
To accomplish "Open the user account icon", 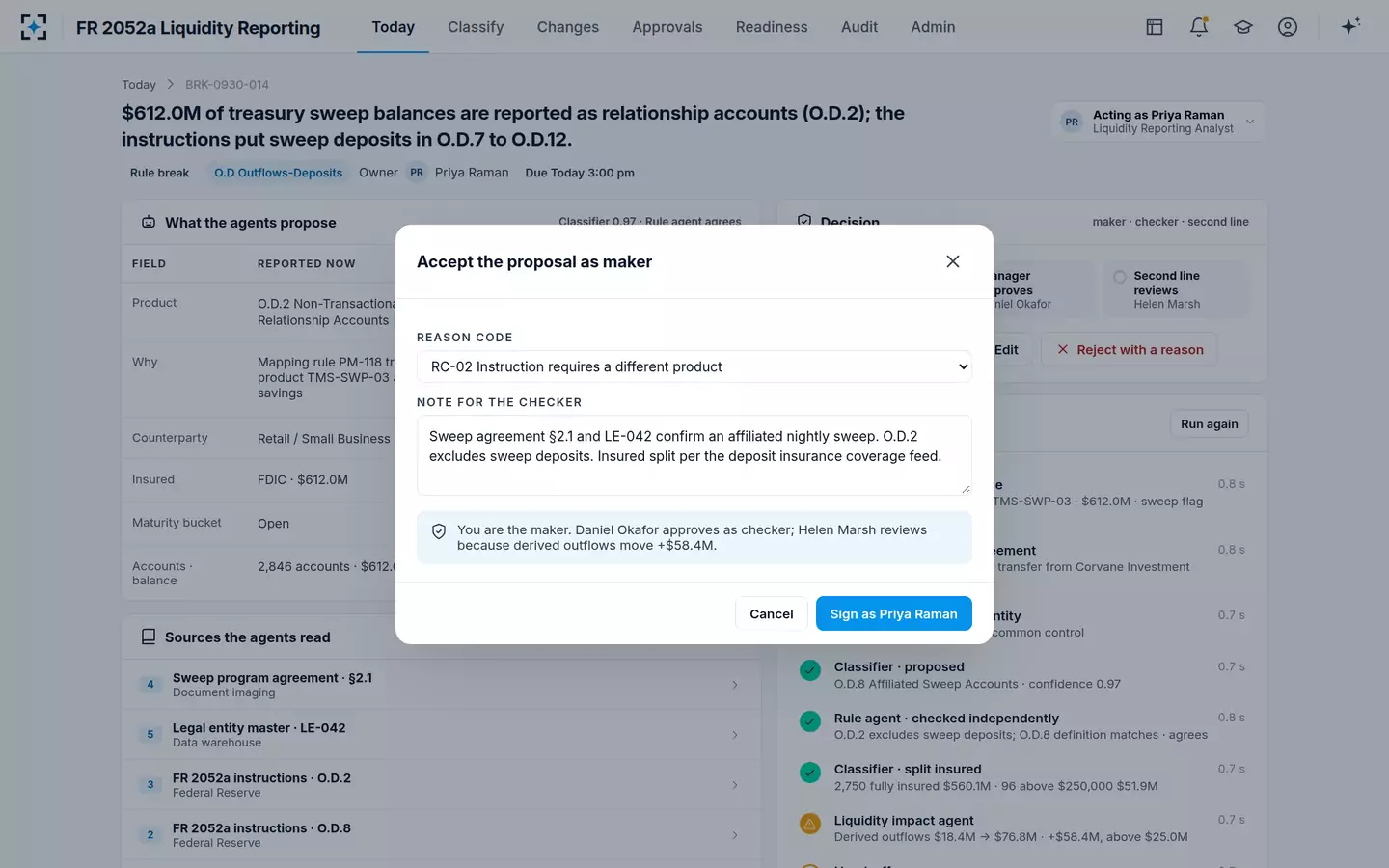I will coord(1288,27).
